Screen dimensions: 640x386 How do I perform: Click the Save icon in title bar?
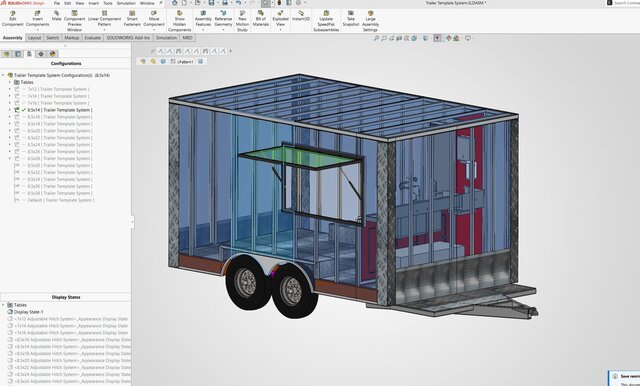[211, 3]
